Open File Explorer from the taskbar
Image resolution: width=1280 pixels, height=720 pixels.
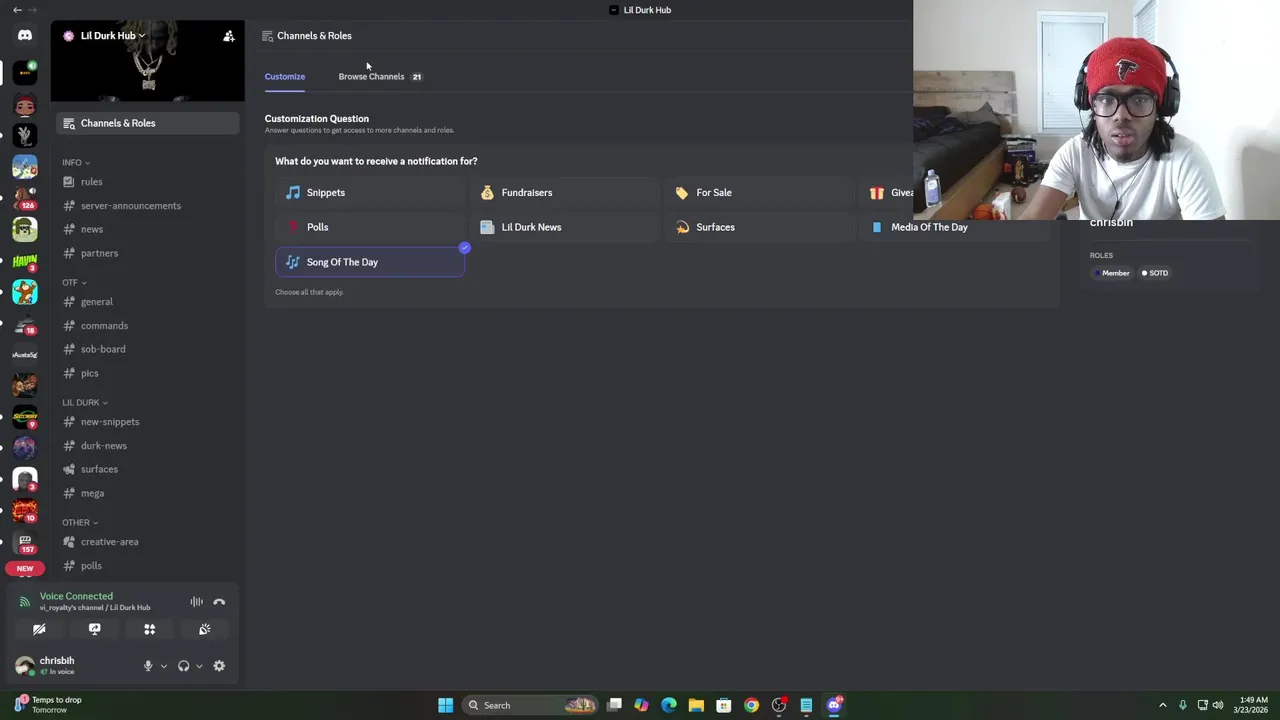click(696, 705)
